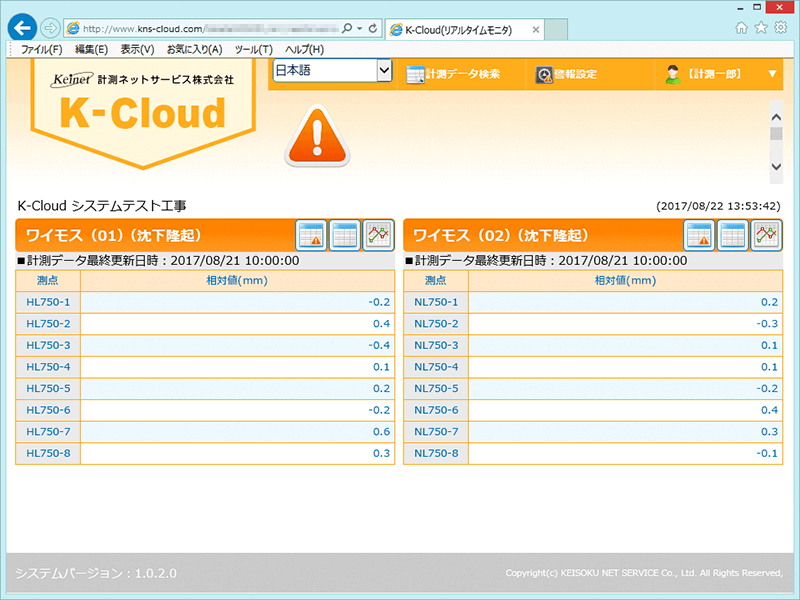The height and width of the screenshot is (600, 800).
Task: Click the HL750-7 measurement point link
Action: tap(48, 432)
